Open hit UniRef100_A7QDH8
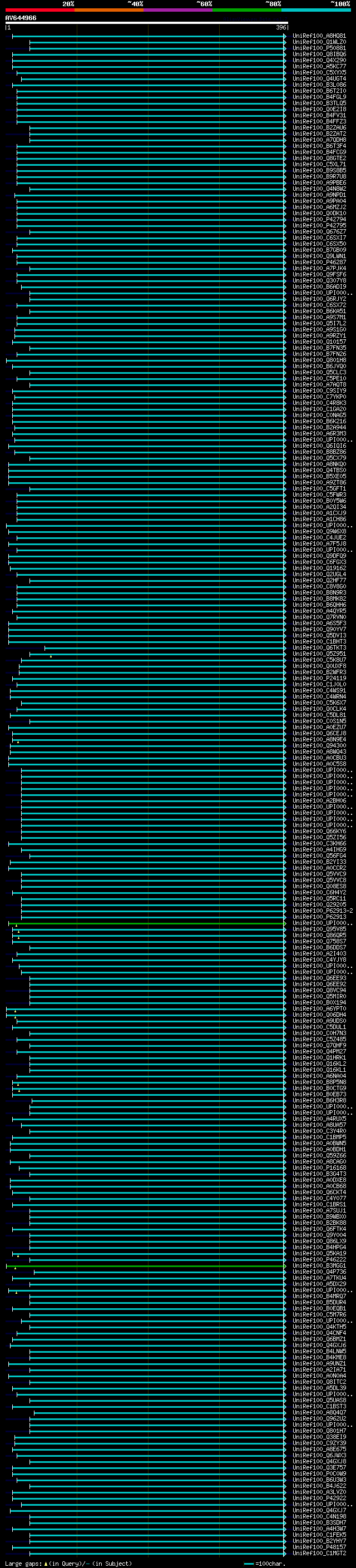The image size is (356, 1568). tap(319, 140)
